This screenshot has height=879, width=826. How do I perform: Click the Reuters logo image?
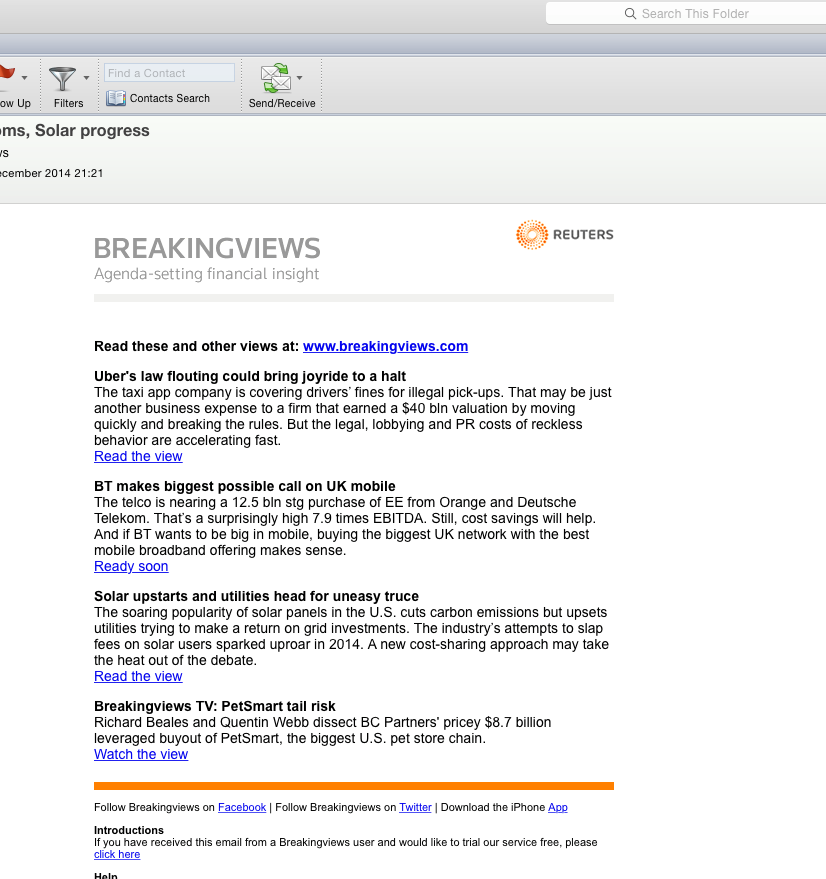[x=565, y=234]
